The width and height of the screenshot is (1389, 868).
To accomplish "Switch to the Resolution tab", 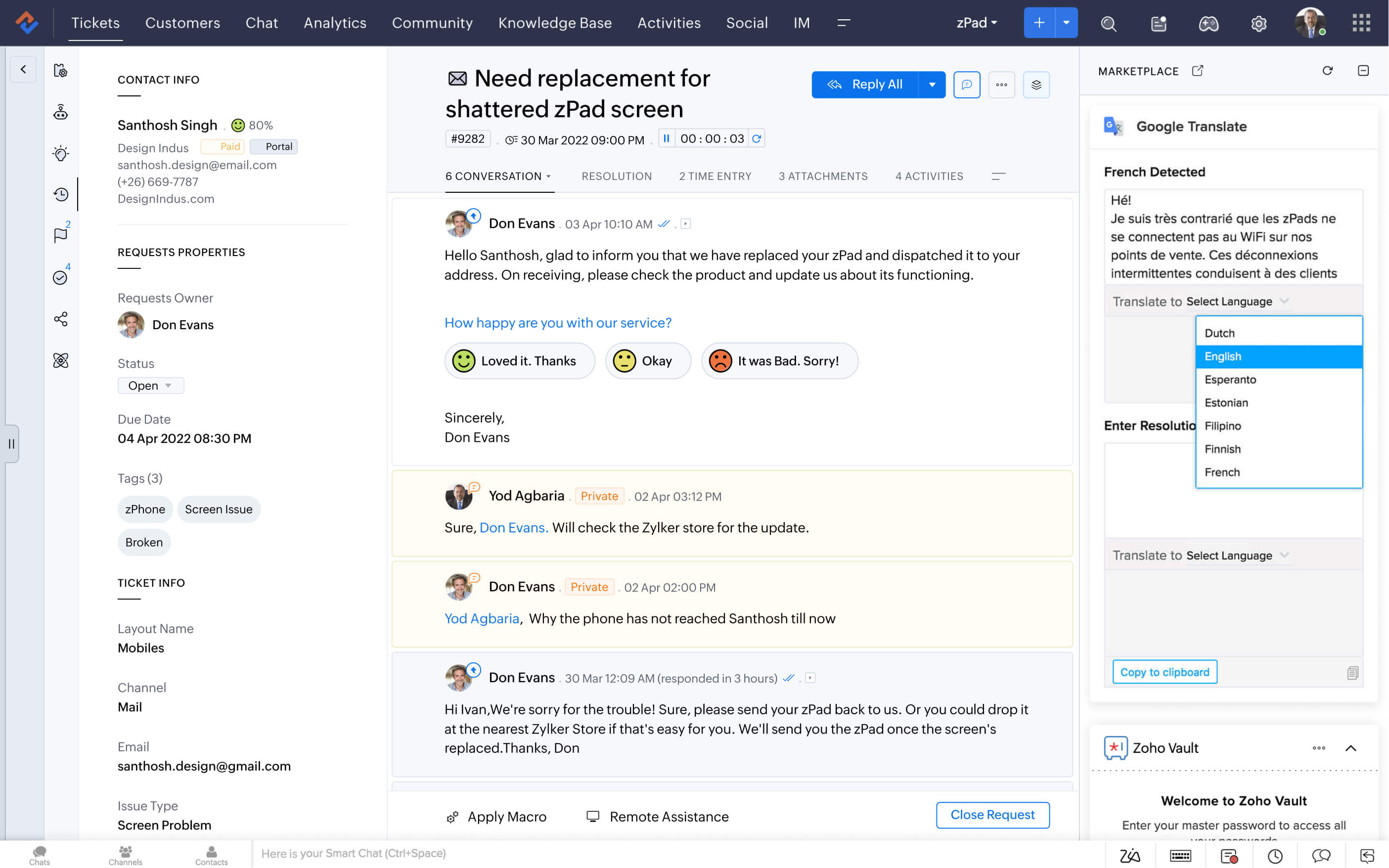I will [616, 176].
